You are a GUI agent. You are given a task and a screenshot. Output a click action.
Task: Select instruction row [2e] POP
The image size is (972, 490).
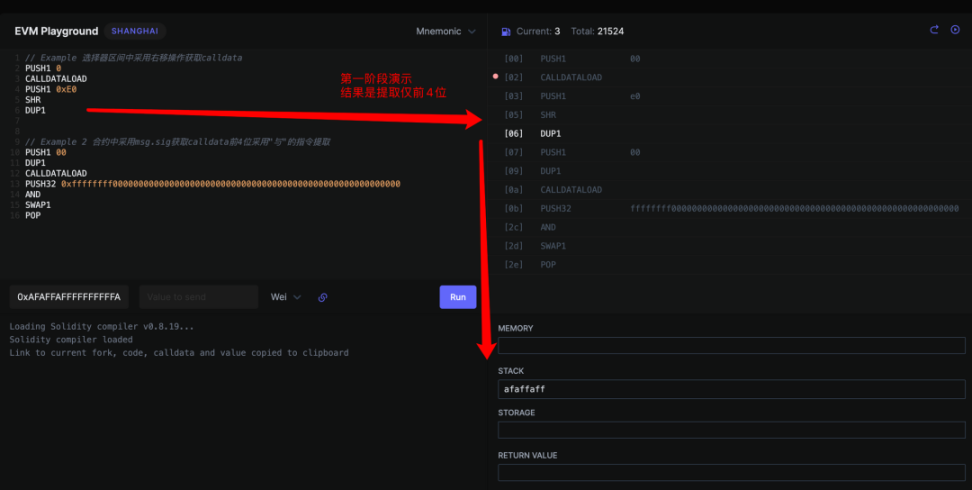point(730,264)
